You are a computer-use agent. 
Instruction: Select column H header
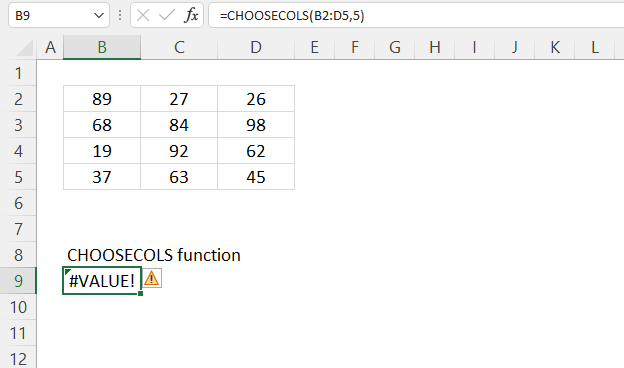(x=435, y=48)
